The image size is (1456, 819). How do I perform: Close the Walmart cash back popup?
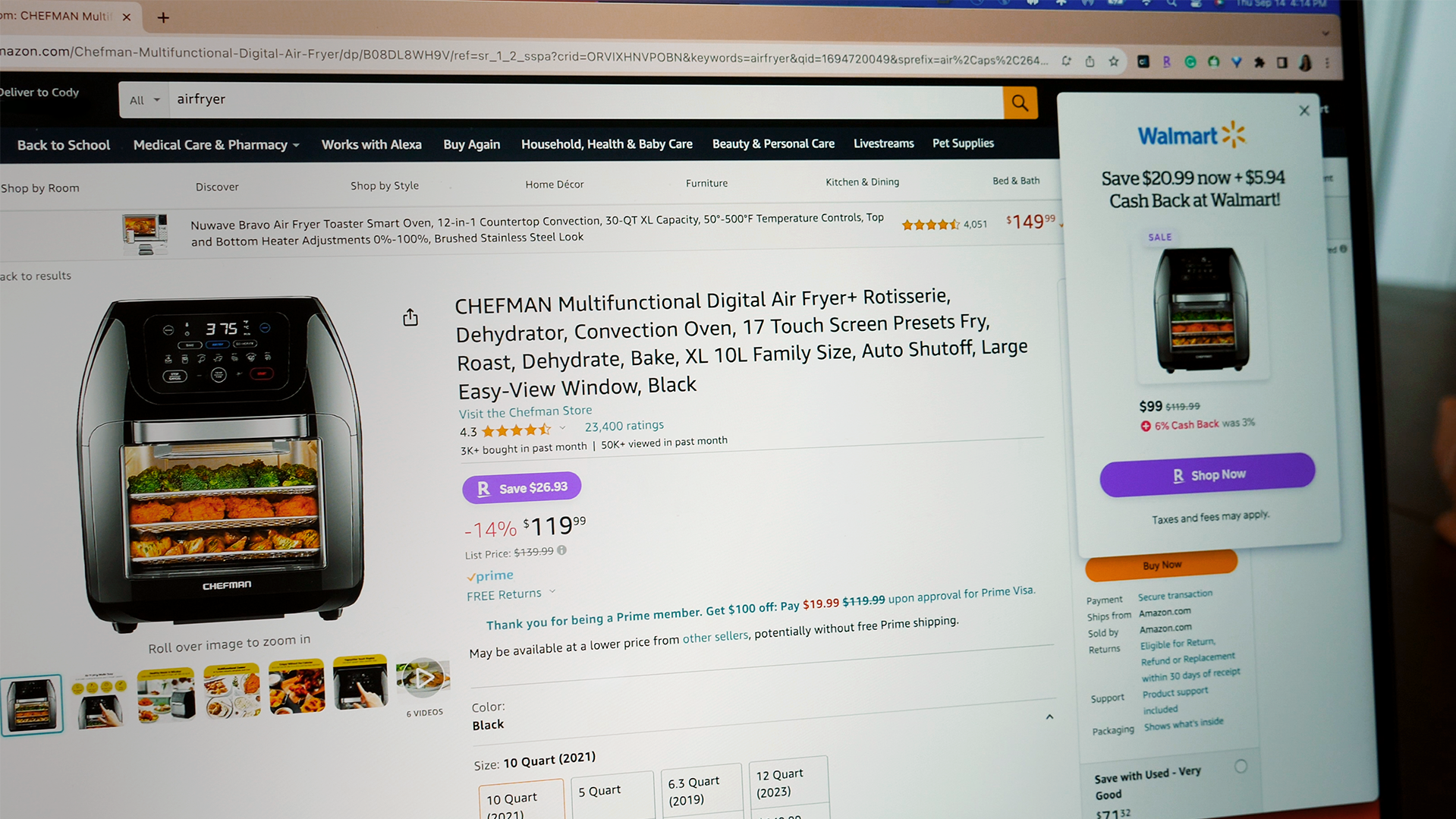pyautogui.click(x=1303, y=111)
